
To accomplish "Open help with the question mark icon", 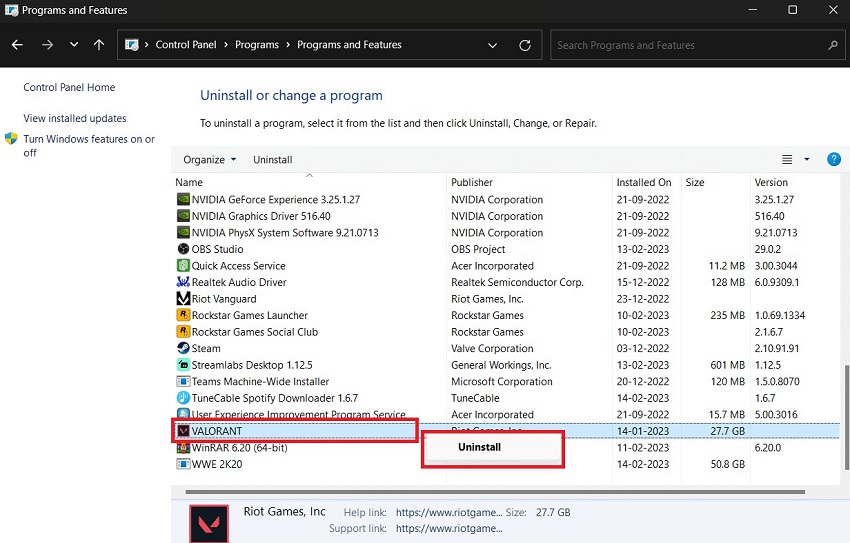I will (834, 159).
